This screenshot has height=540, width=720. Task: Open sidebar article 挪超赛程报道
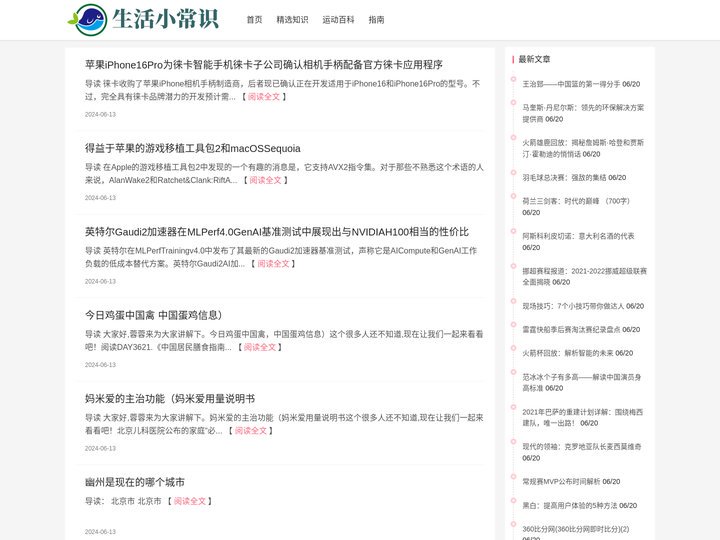click(584, 276)
